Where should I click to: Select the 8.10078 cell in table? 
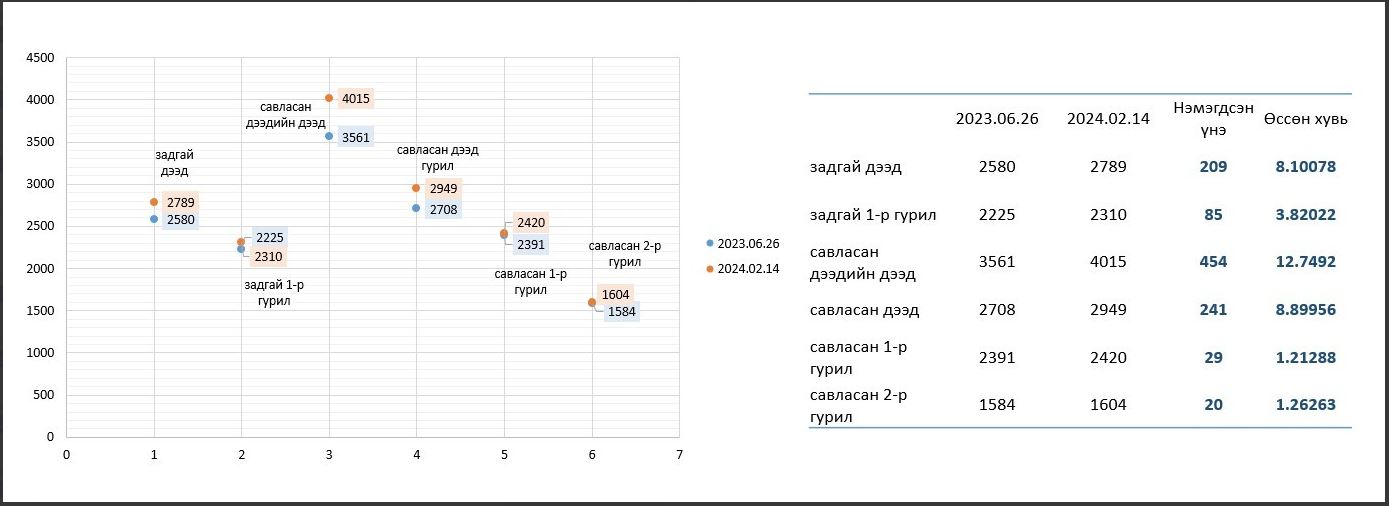point(1305,167)
